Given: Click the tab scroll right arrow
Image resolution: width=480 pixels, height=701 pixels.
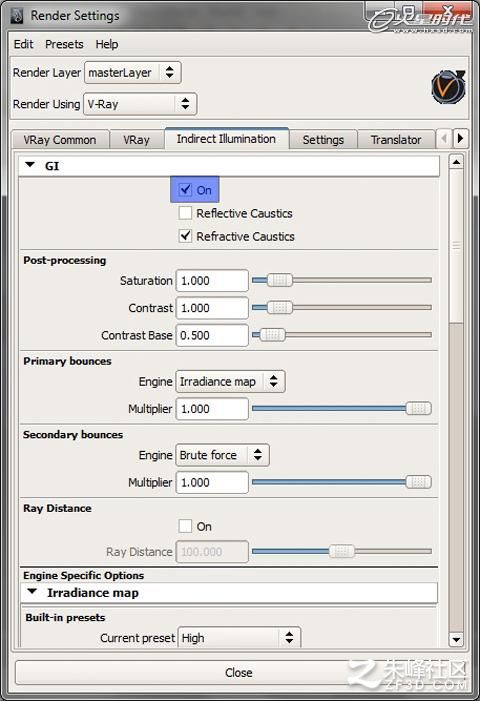Looking at the screenshot, I should pyautogui.click(x=461, y=139).
